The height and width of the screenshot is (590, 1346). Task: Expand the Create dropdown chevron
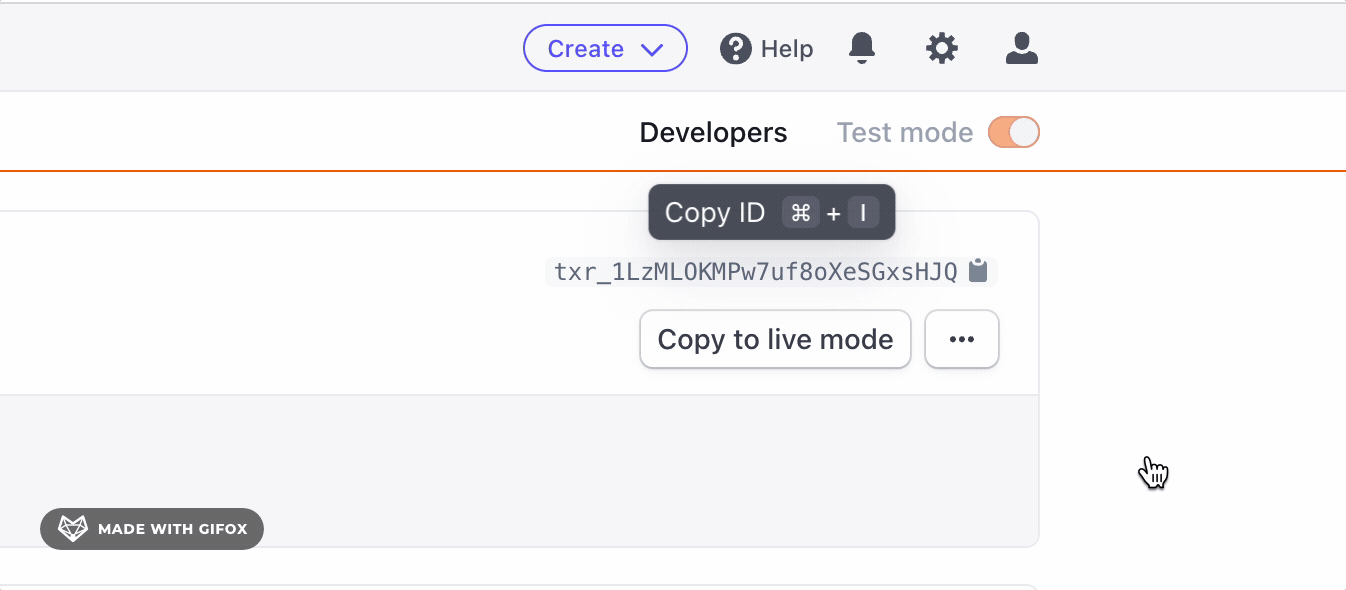pyautogui.click(x=652, y=49)
